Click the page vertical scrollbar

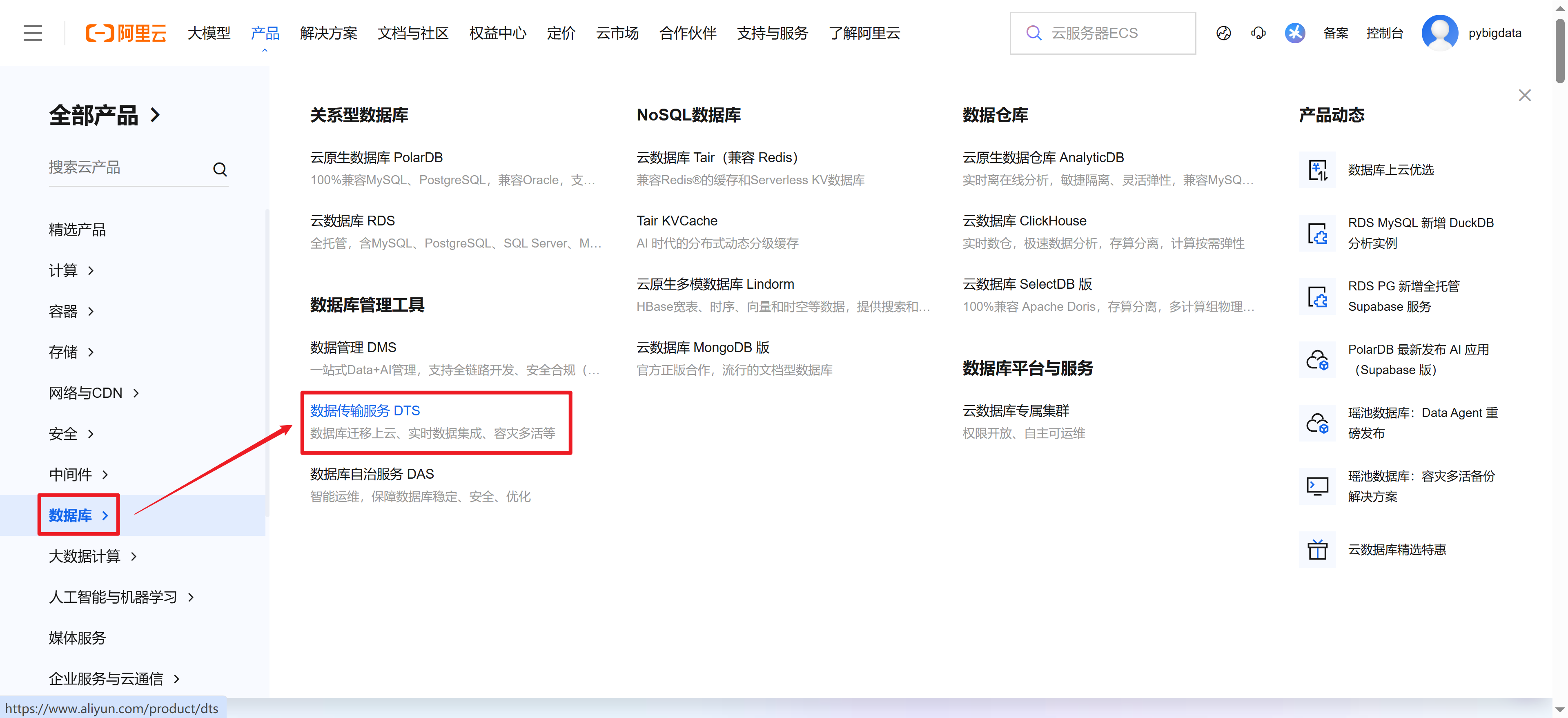pos(1560,51)
